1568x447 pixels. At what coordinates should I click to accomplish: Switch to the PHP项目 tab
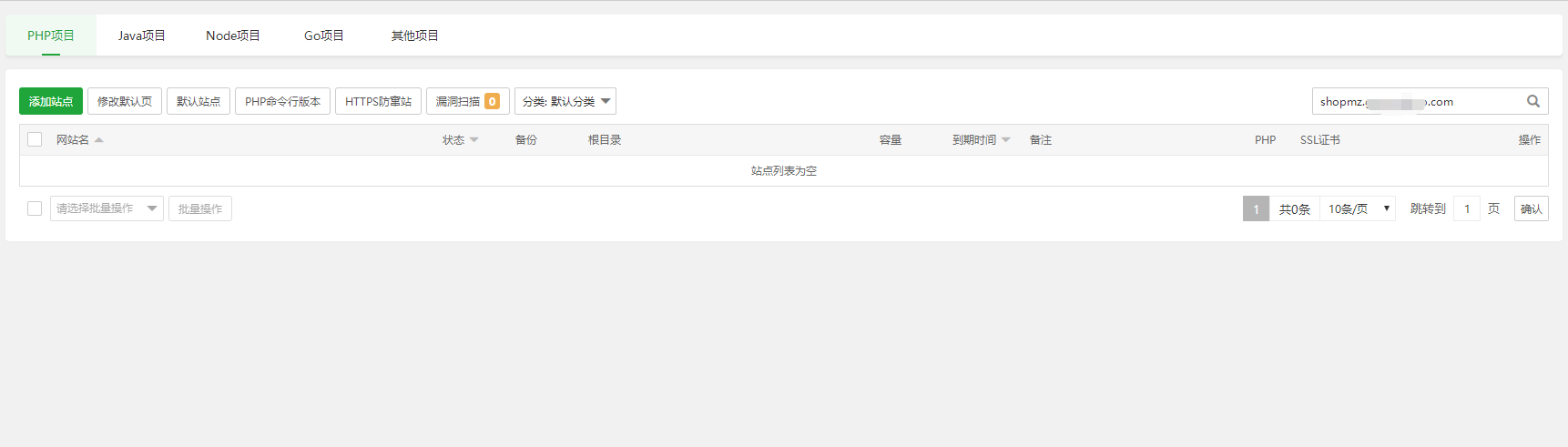[x=51, y=36]
